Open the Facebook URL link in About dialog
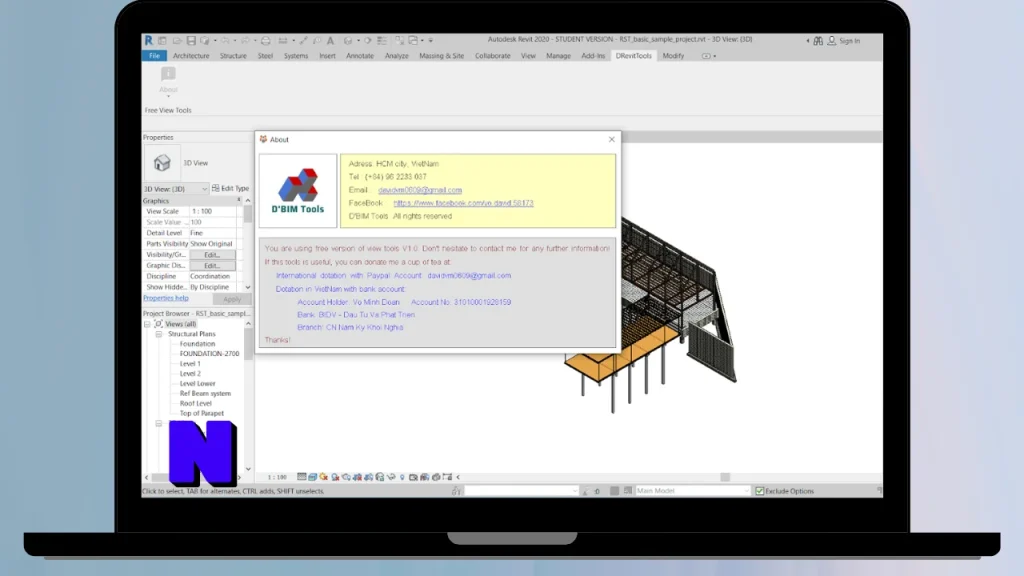 tap(463, 203)
